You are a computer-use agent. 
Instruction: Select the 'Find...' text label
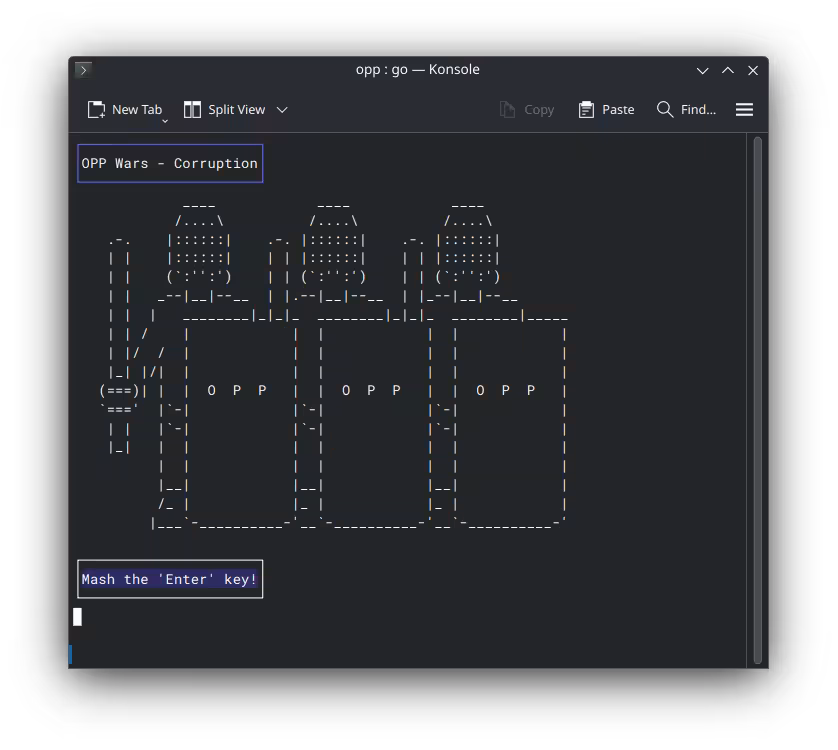tap(698, 110)
